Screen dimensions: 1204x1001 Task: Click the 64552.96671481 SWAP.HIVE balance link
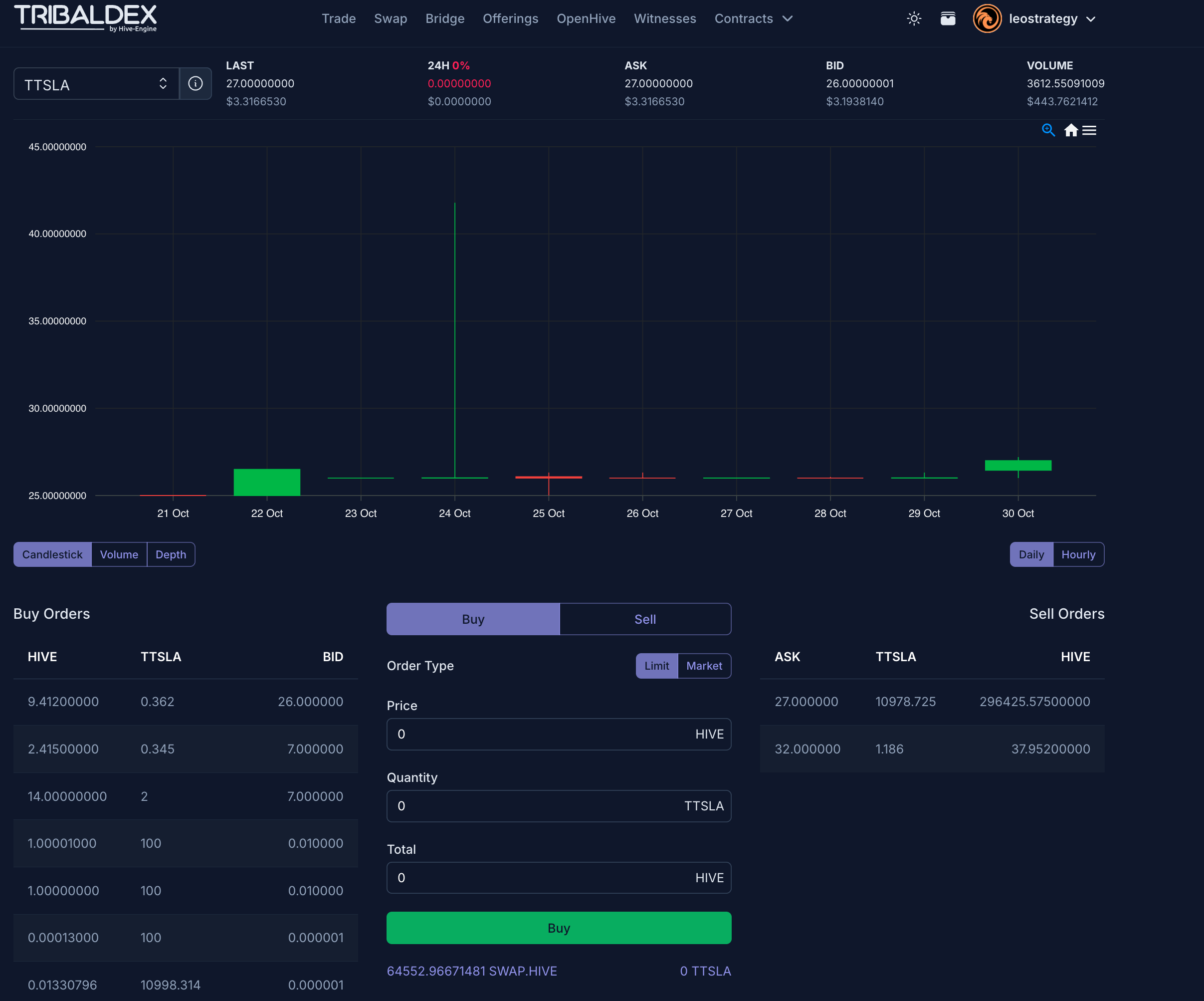[471, 971]
